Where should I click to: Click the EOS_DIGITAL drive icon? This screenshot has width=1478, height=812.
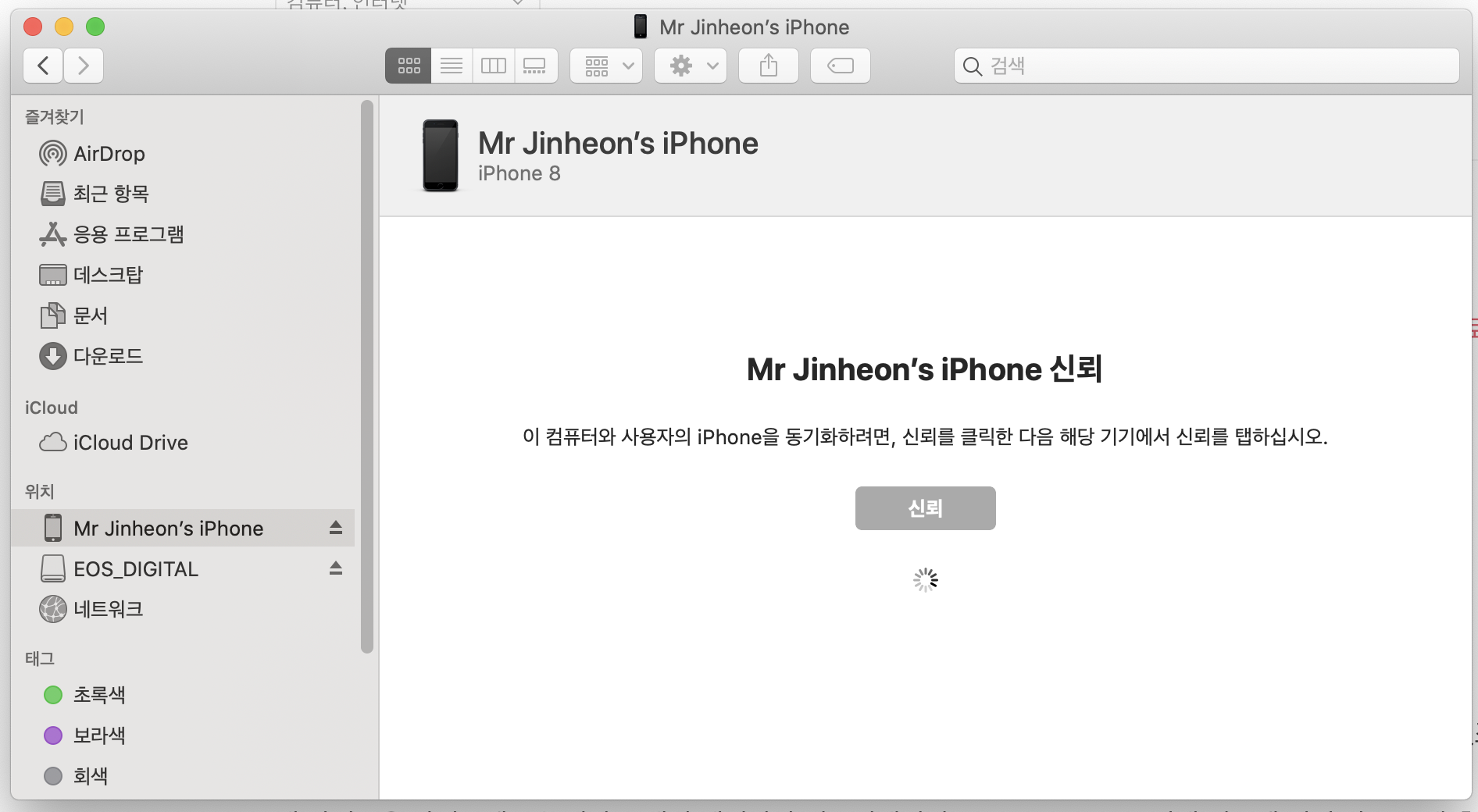[x=53, y=568]
